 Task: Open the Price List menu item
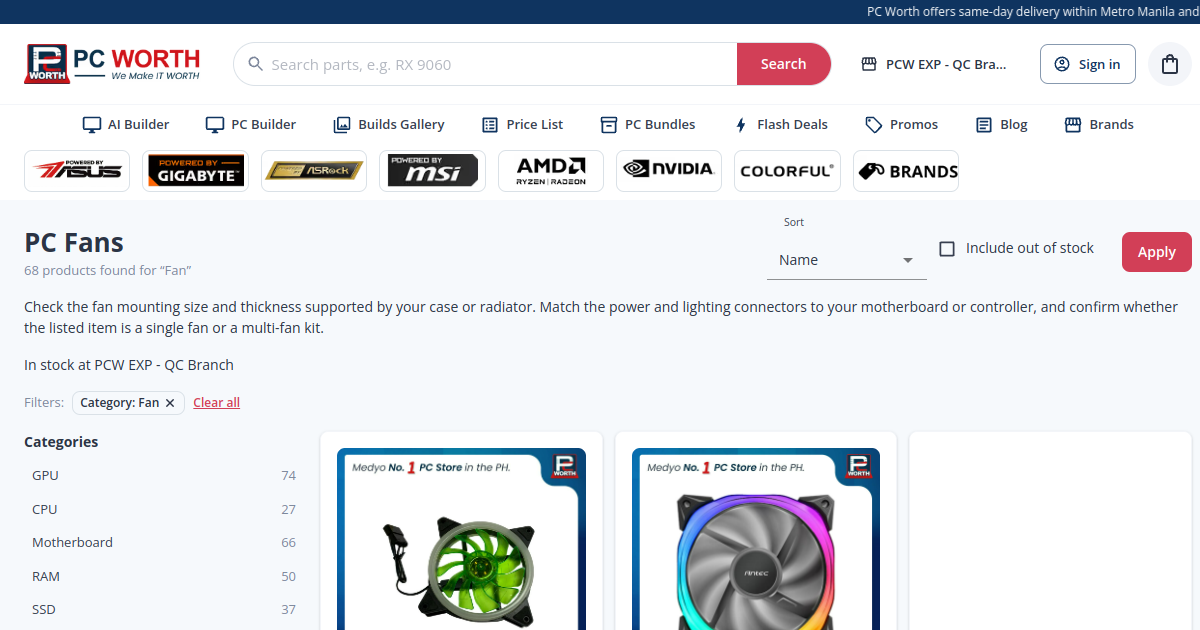[x=523, y=125]
